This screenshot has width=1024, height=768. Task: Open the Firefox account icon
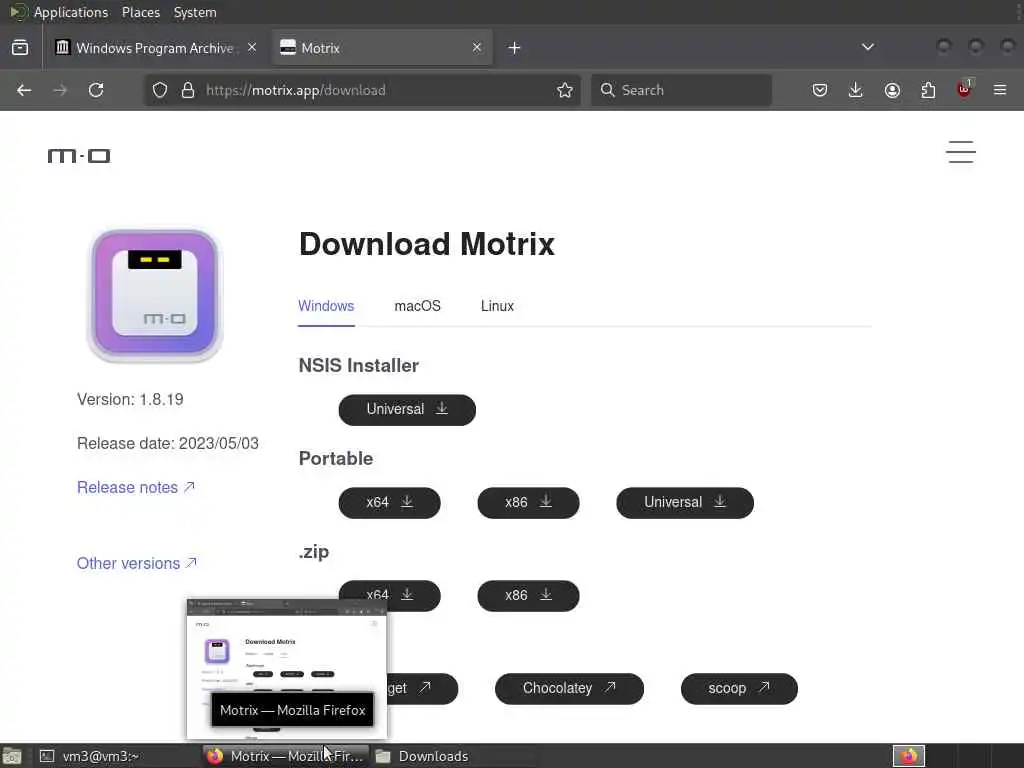pos(892,90)
